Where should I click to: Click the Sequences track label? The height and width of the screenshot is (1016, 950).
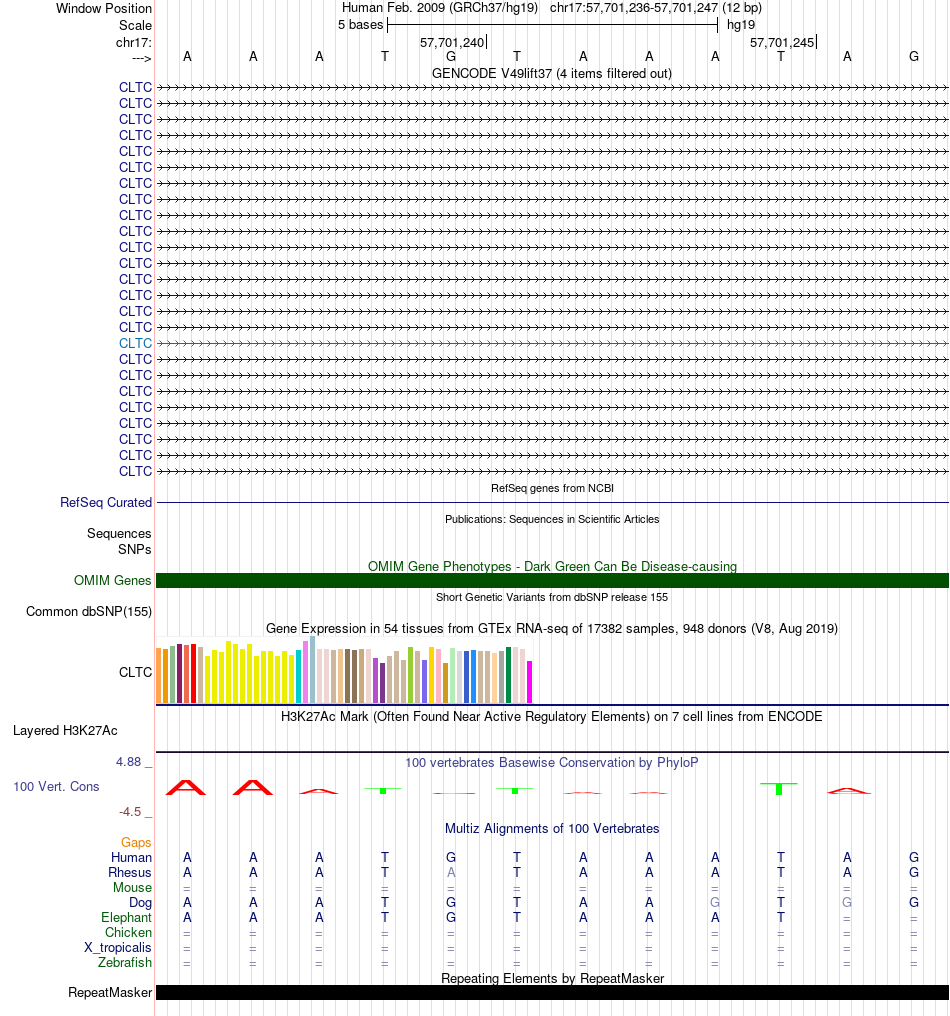[119, 533]
